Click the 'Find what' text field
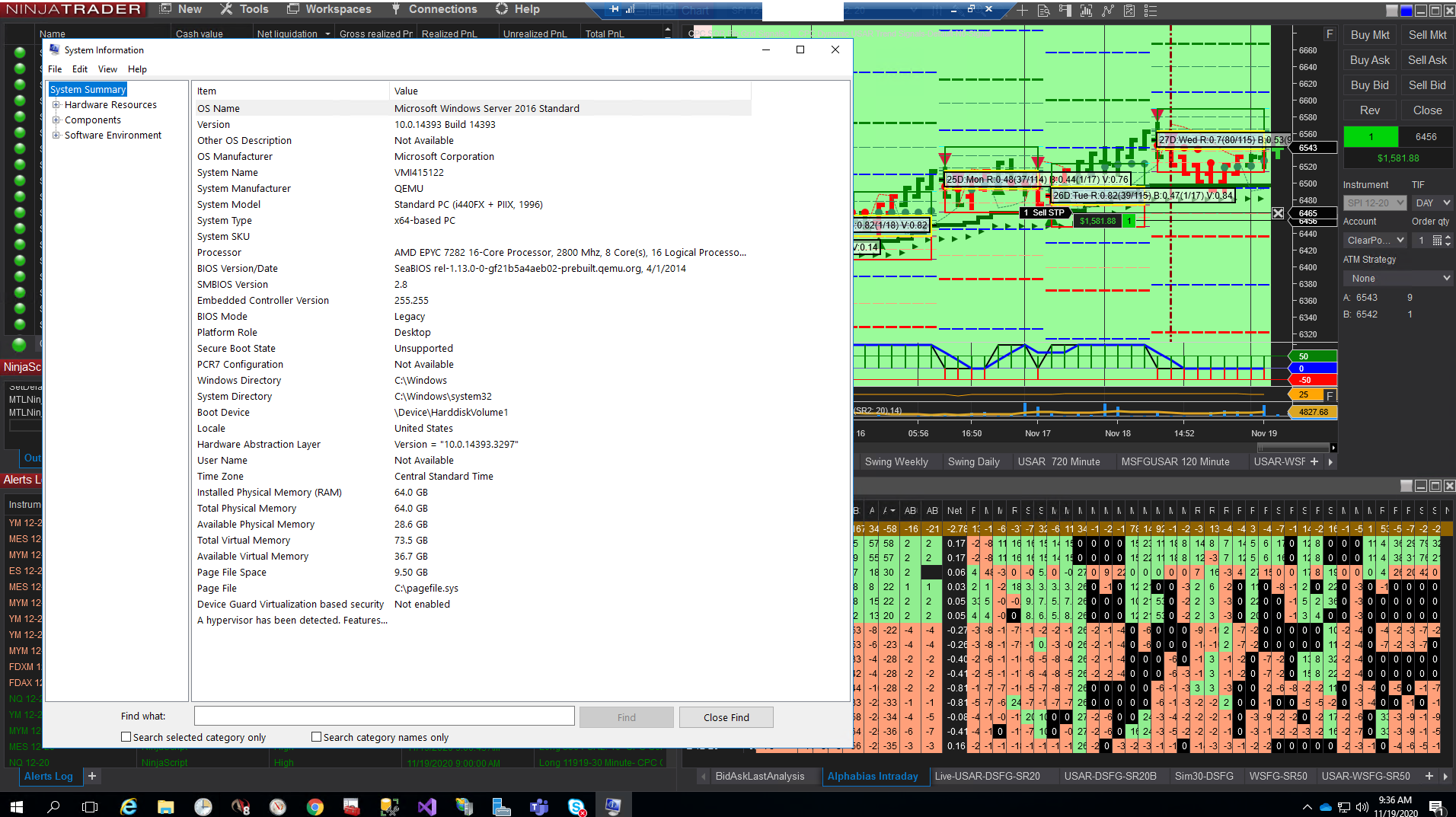The image size is (1456, 817). point(385,716)
